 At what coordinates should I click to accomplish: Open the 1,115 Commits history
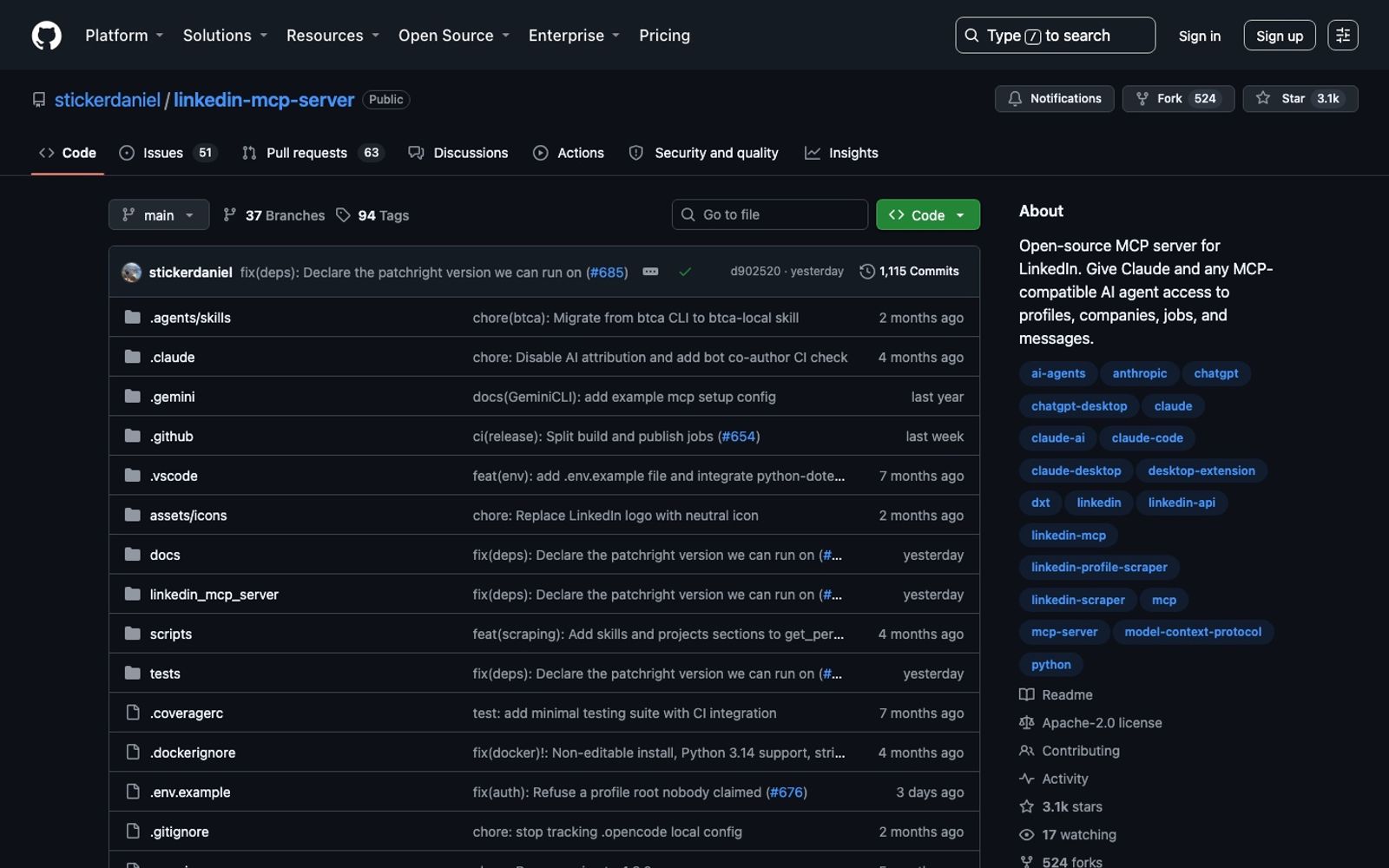pos(909,272)
